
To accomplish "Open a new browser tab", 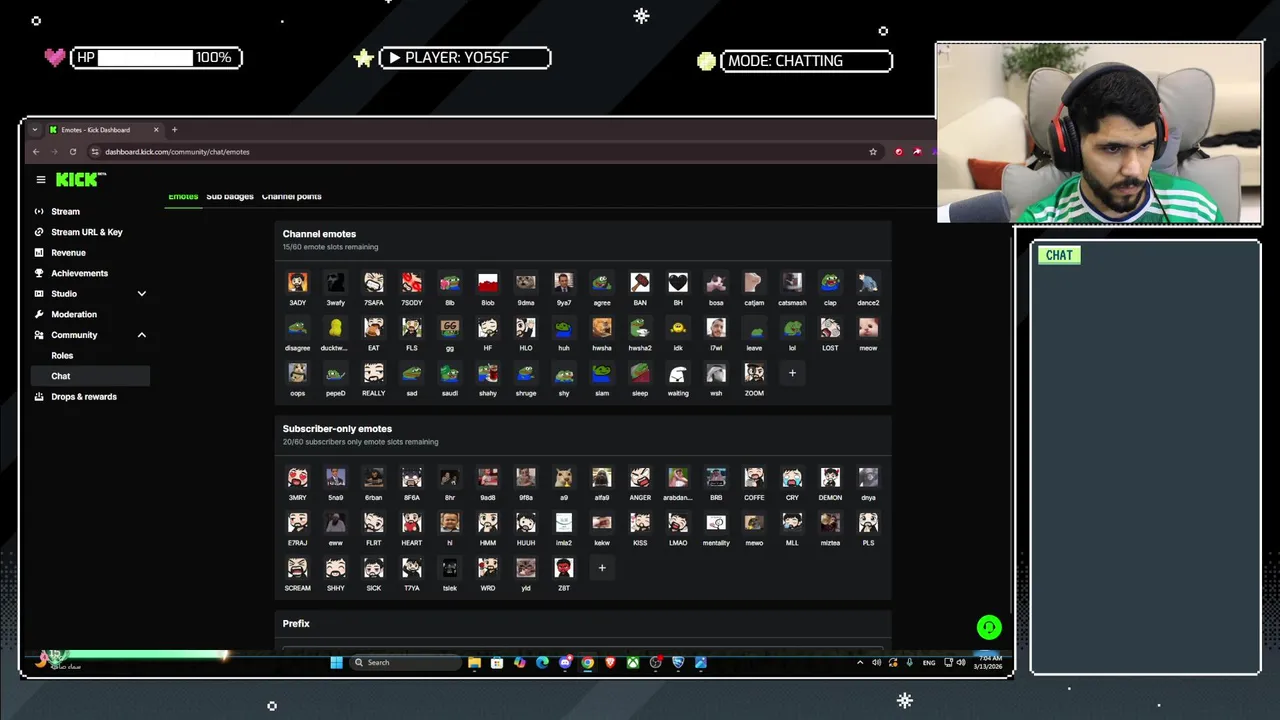I will tap(174, 130).
